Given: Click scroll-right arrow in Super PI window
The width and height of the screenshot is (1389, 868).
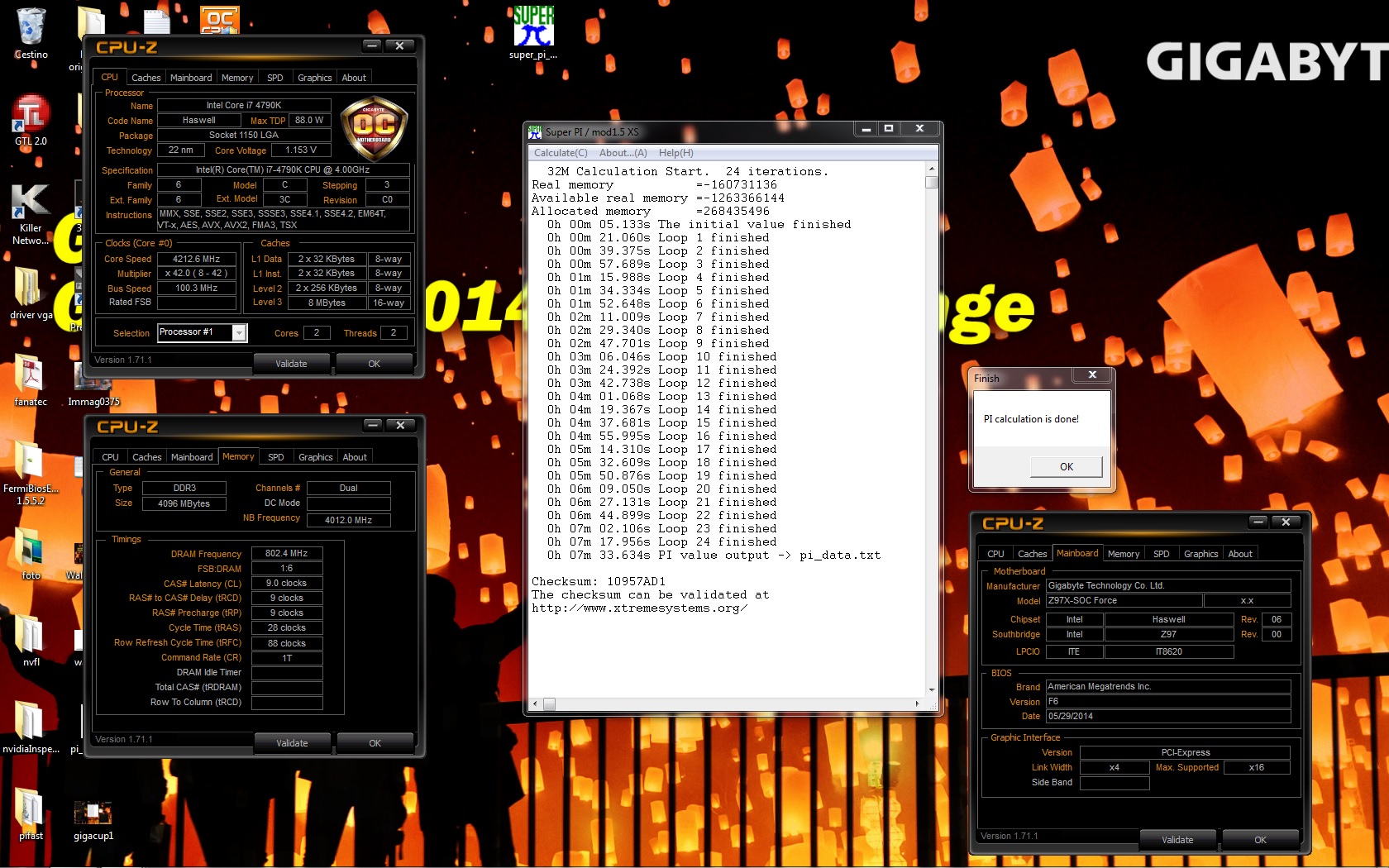Looking at the screenshot, I should 917,704.
